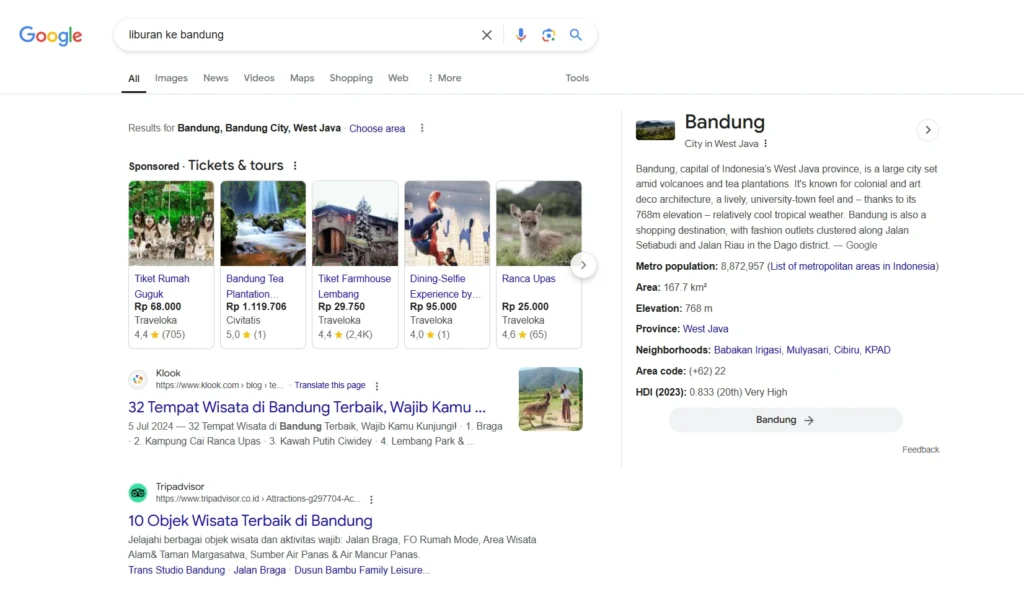
Task: Switch to the Images tab
Action: tap(171, 78)
